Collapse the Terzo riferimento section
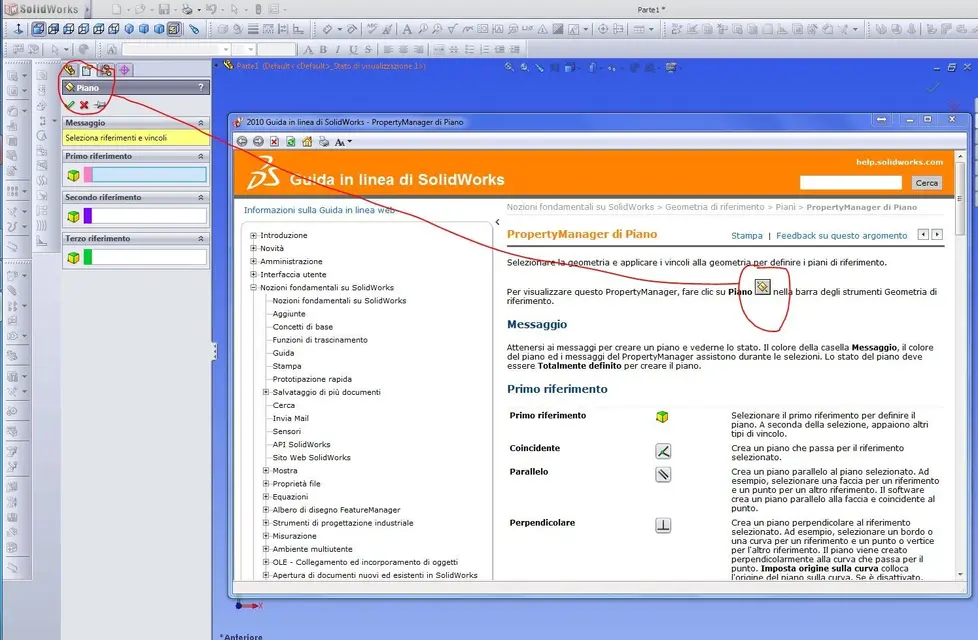 pyautogui.click(x=201, y=238)
